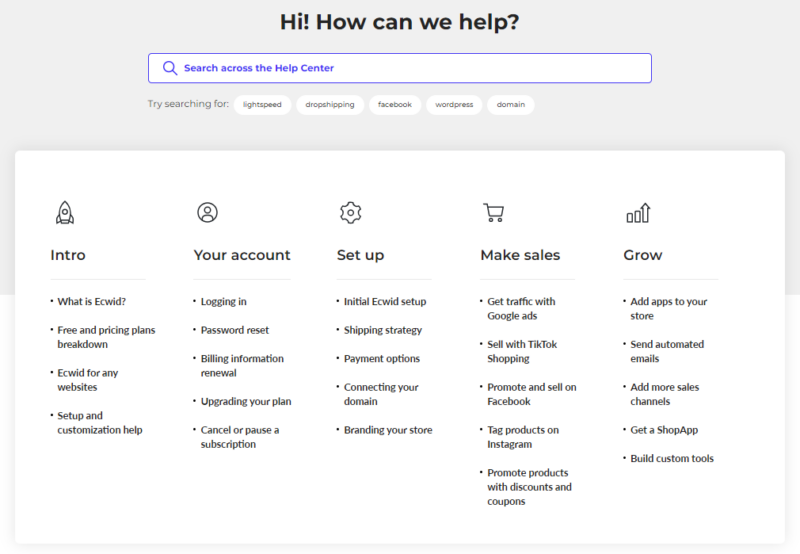
Task: Click the gear Set up icon
Action: [x=351, y=212]
